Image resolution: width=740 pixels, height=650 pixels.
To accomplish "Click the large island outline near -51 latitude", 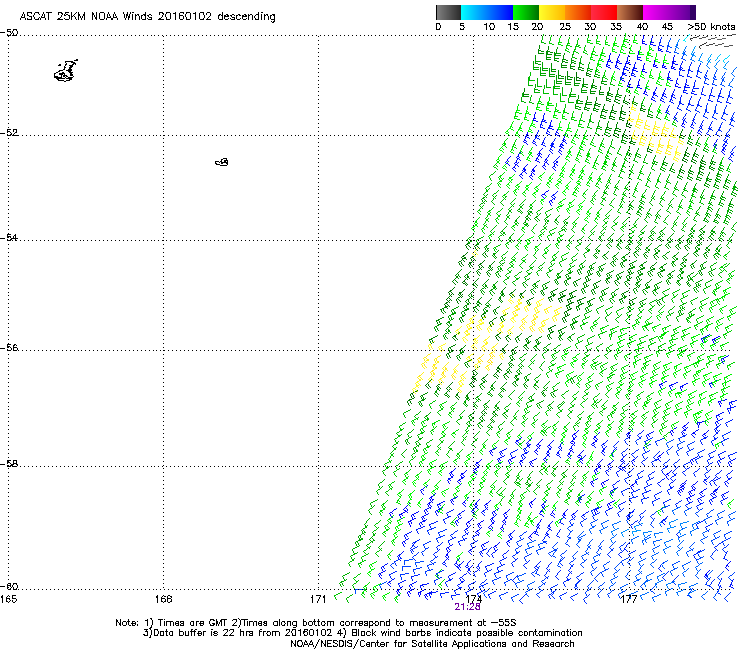I will point(66,71).
